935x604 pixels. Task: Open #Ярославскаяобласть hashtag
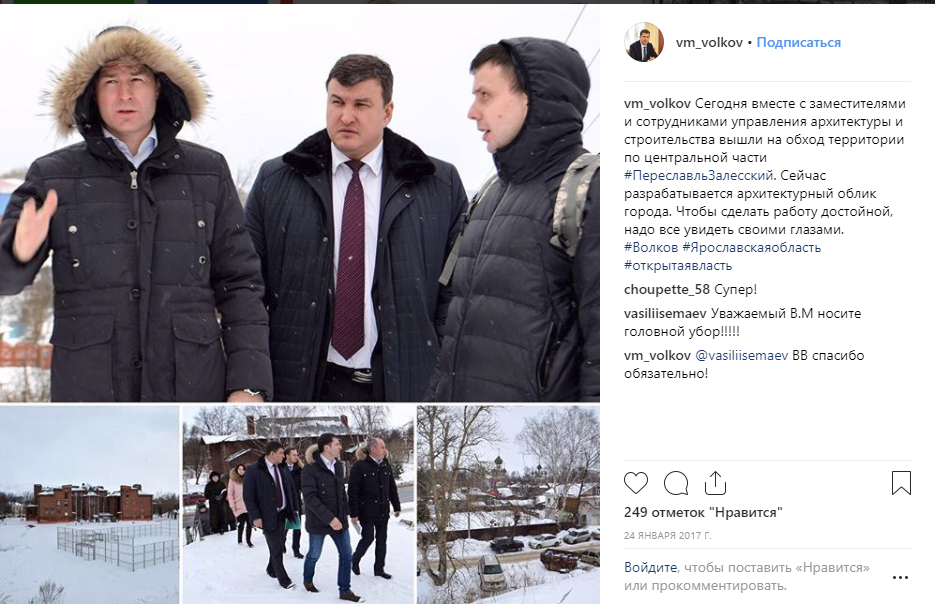click(751, 247)
